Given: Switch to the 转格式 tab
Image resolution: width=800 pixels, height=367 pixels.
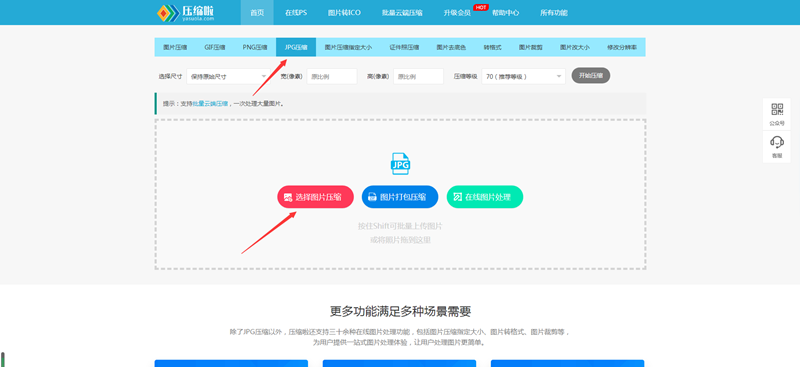Looking at the screenshot, I should pos(492,47).
